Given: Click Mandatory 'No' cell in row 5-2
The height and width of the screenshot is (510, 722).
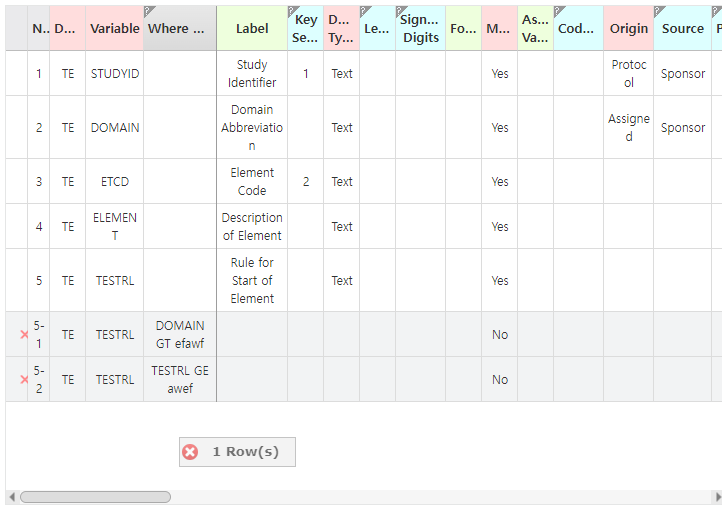Looking at the screenshot, I should click(500, 380).
